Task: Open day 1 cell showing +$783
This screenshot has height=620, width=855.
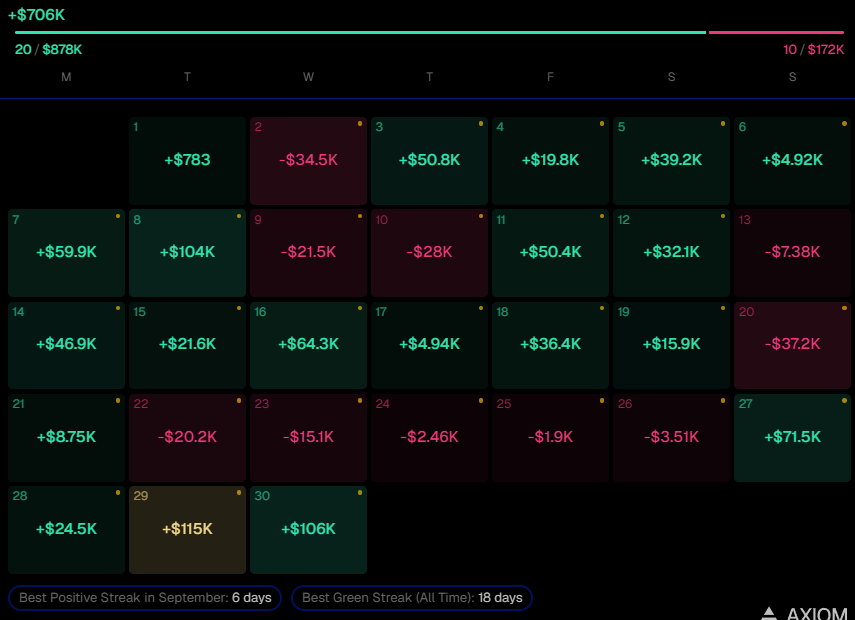Action: 188,161
